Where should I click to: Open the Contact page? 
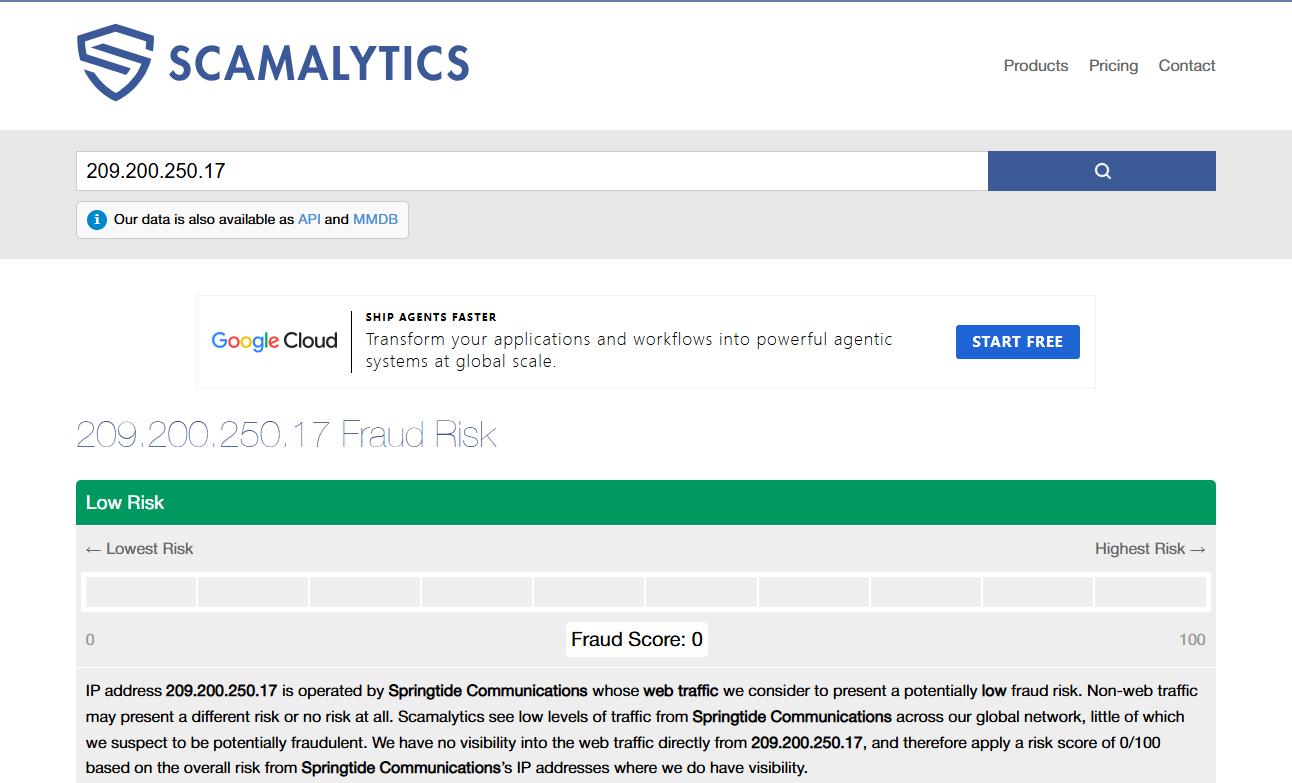pyautogui.click(x=1187, y=66)
